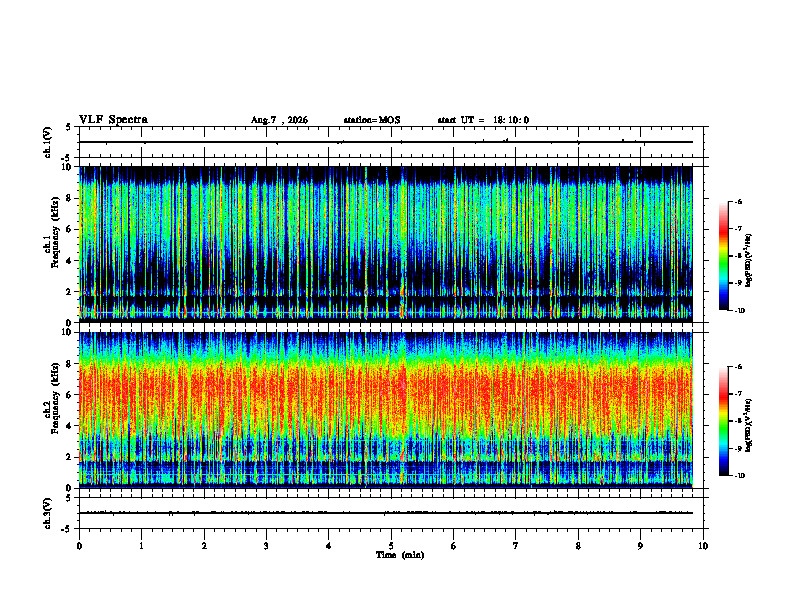Click the "station=MOS" header label
Screen dimensions: 792x612
372,120
